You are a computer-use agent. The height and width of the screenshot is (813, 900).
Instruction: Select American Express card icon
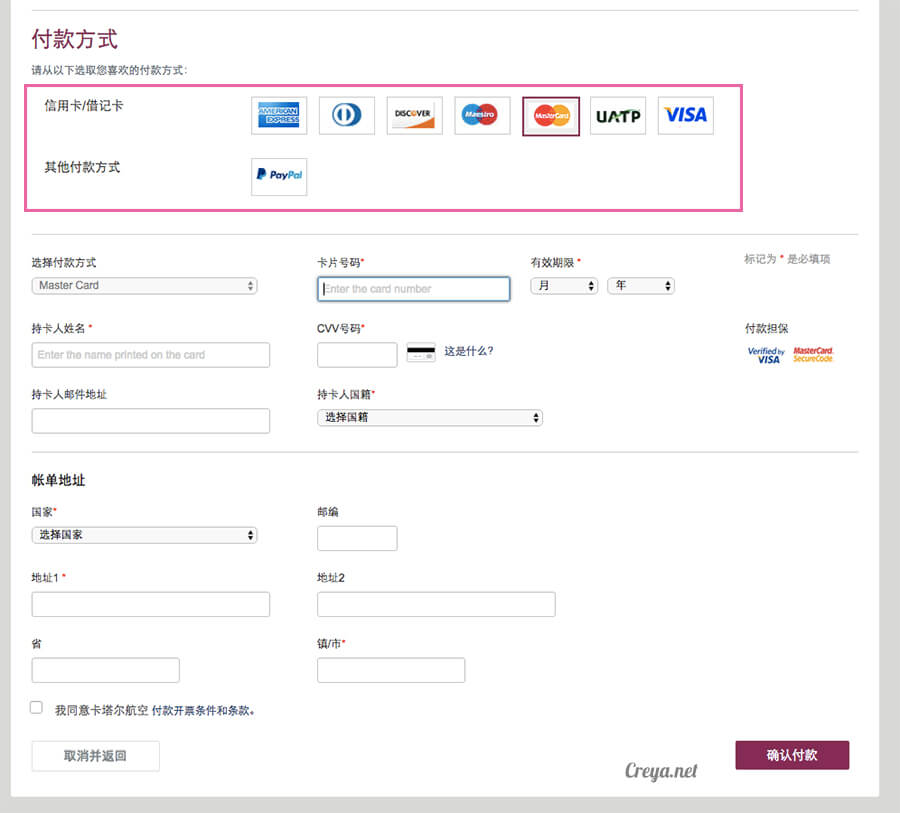coord(279,115)
